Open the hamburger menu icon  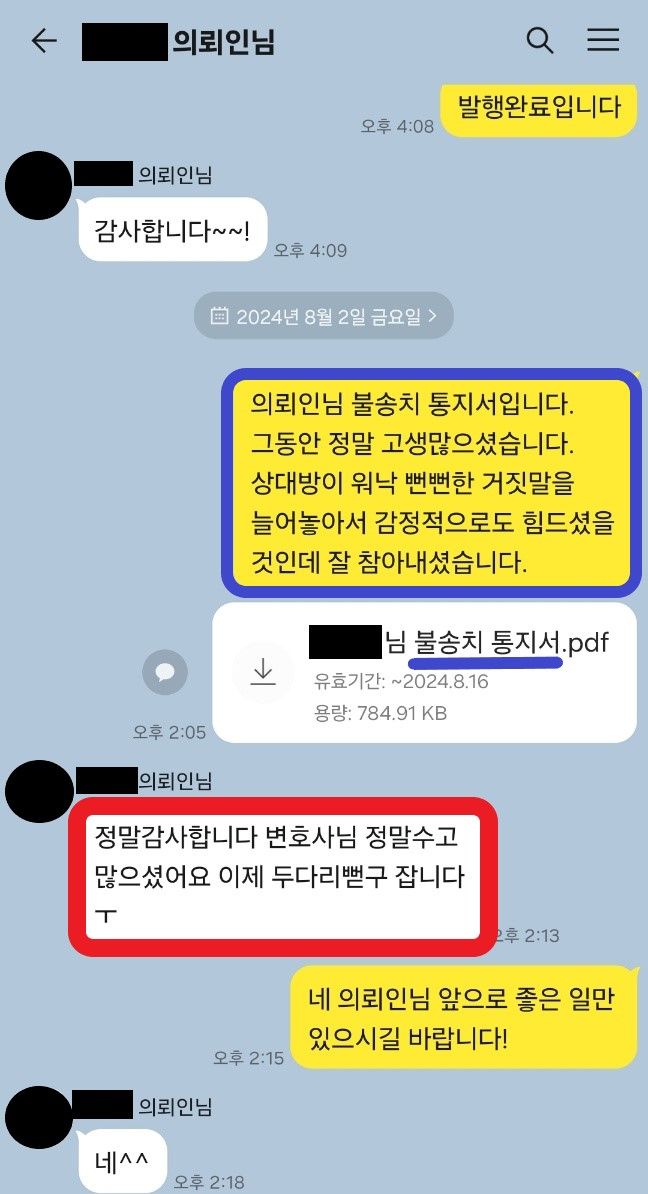click(x=603, y=40)
